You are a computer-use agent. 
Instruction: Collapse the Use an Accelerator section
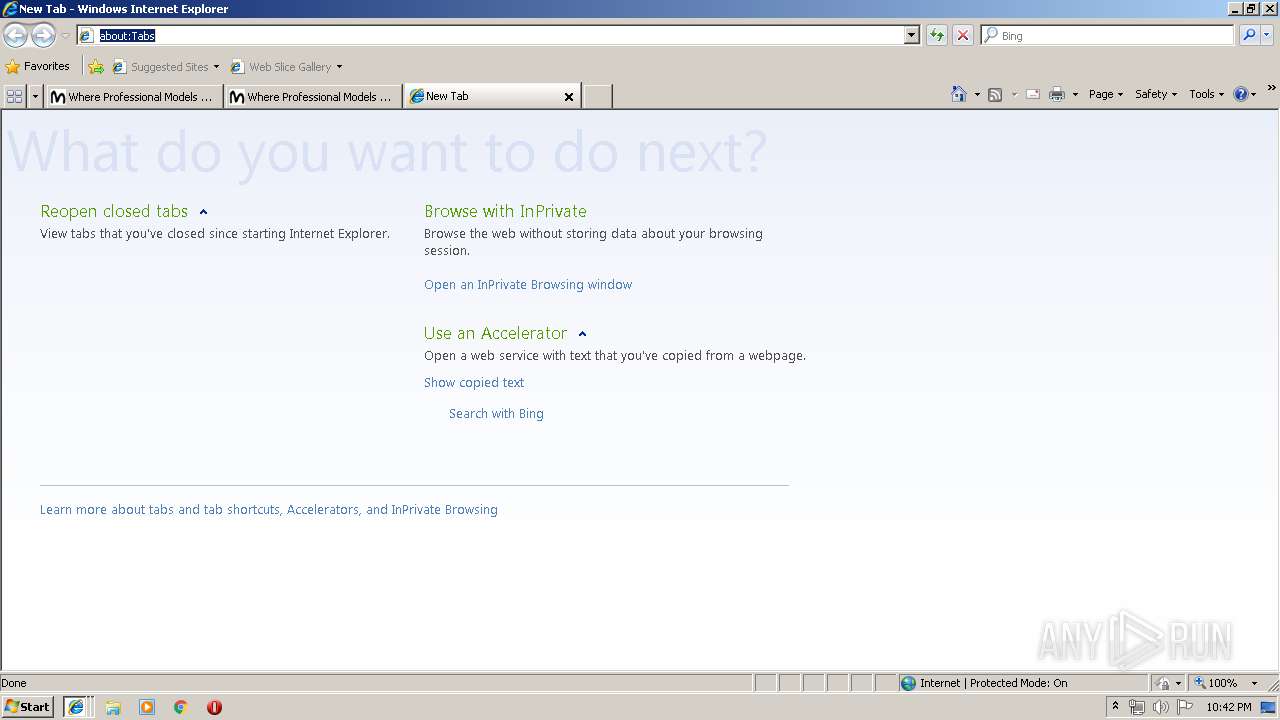coord(582,334)
